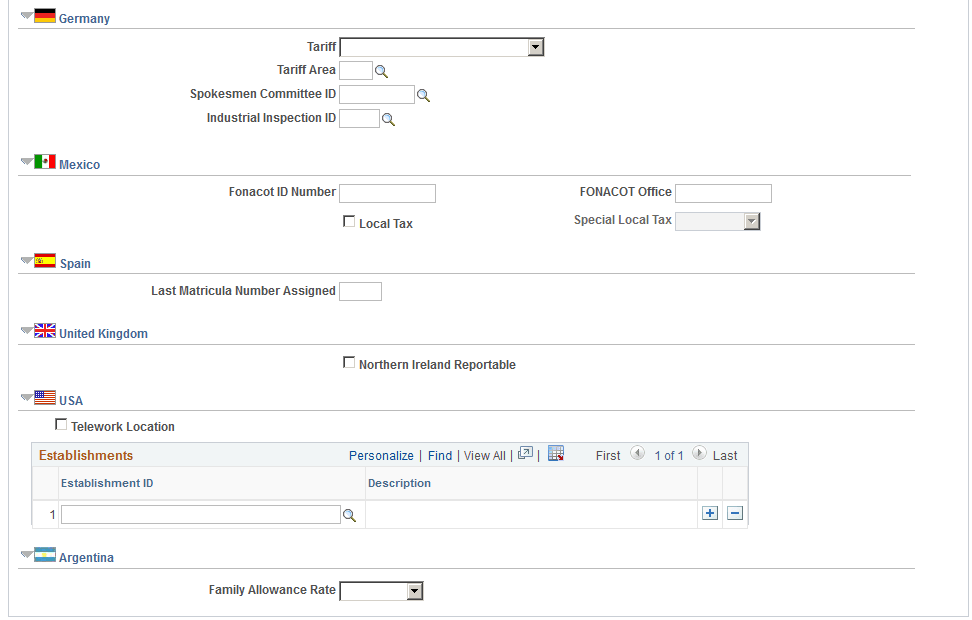
Task: Enable the Local Tax checkbox
Action: tap(349, 221)
